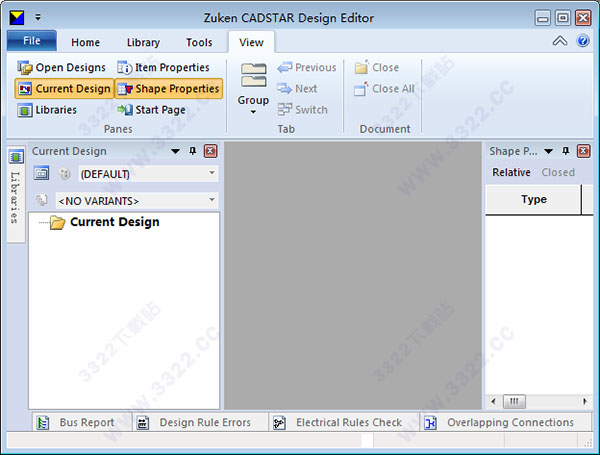The height and width of the screenshot is (455, 600).
Task: Click the Type column header
Action: tap(533, 199)
